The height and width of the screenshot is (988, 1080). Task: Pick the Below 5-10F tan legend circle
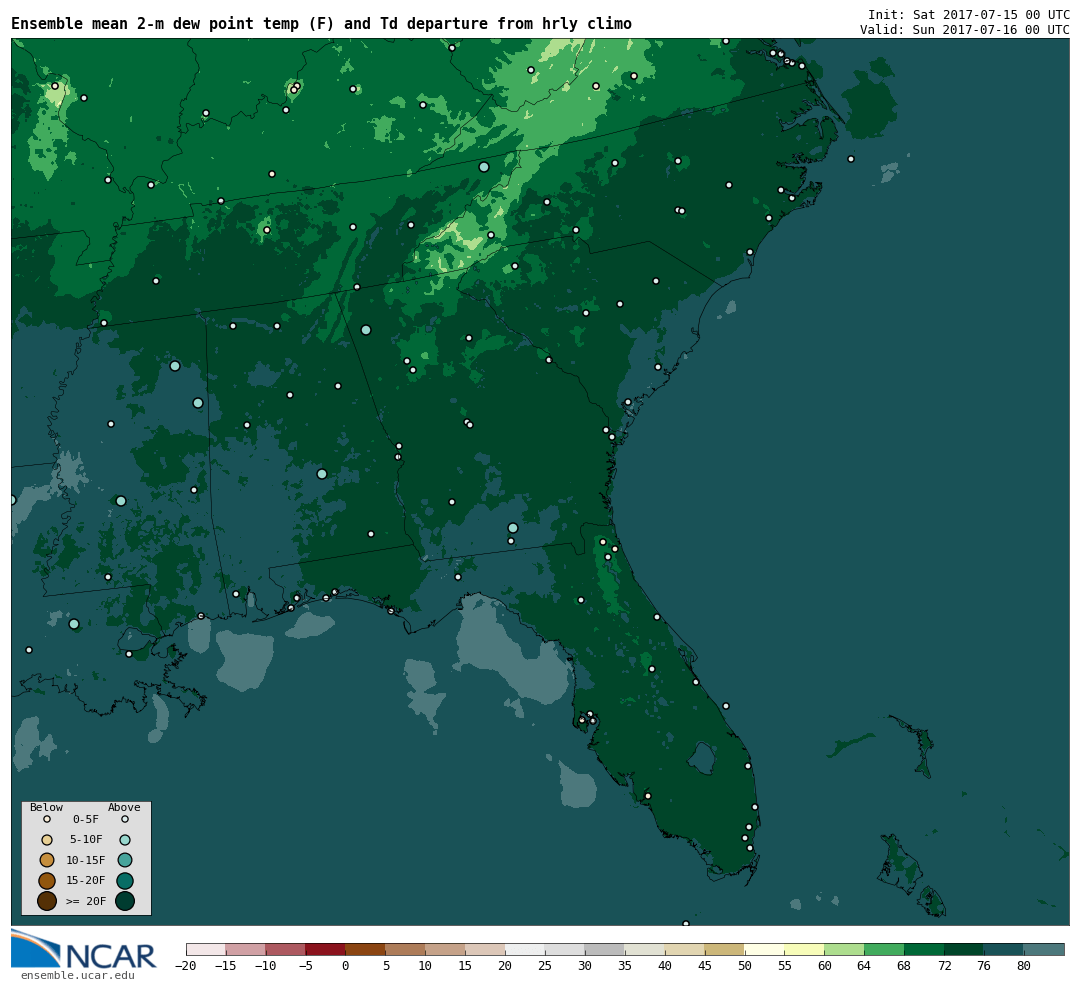(47, 840)
